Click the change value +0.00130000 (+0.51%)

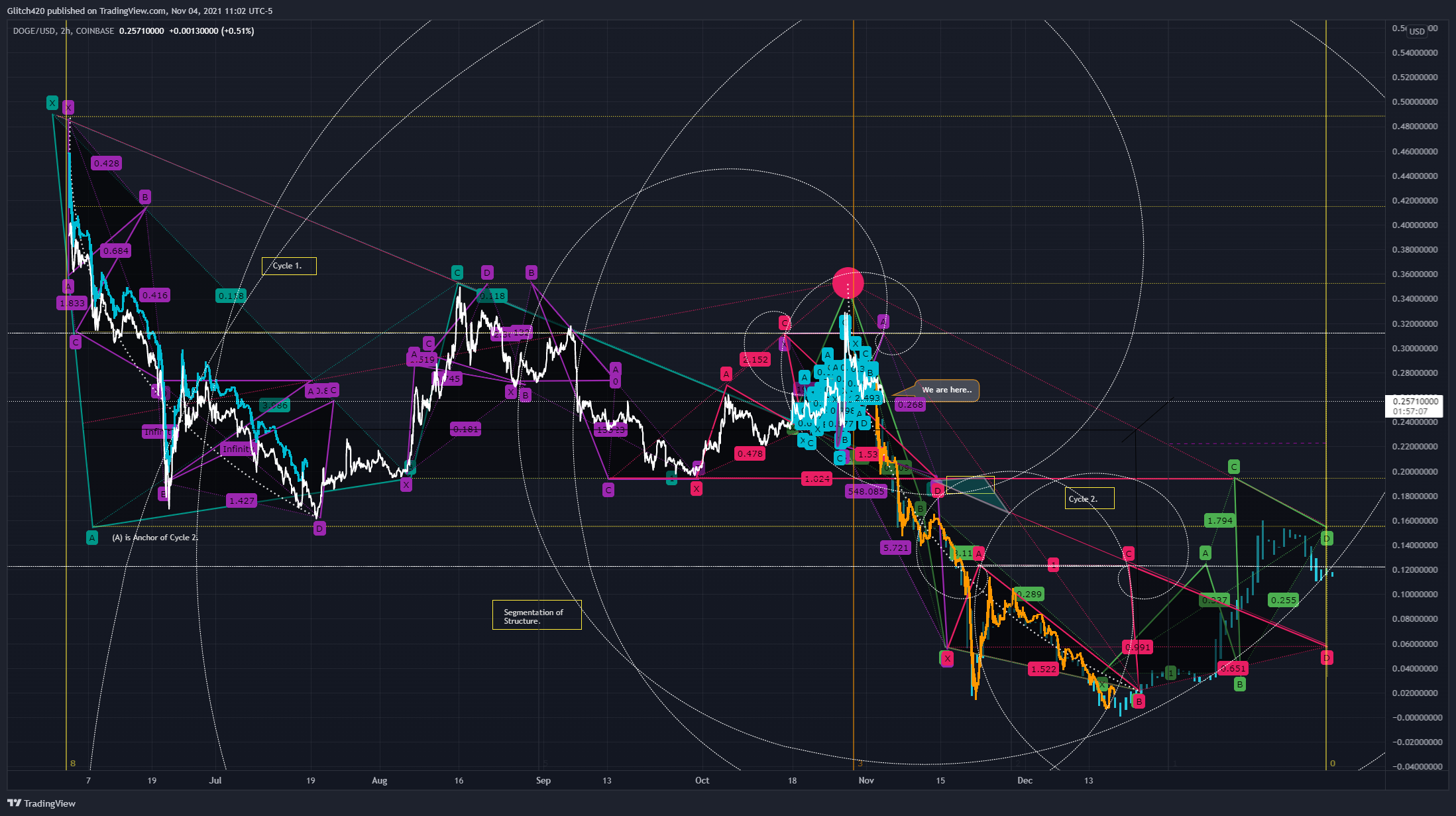[x=211, y=31]
